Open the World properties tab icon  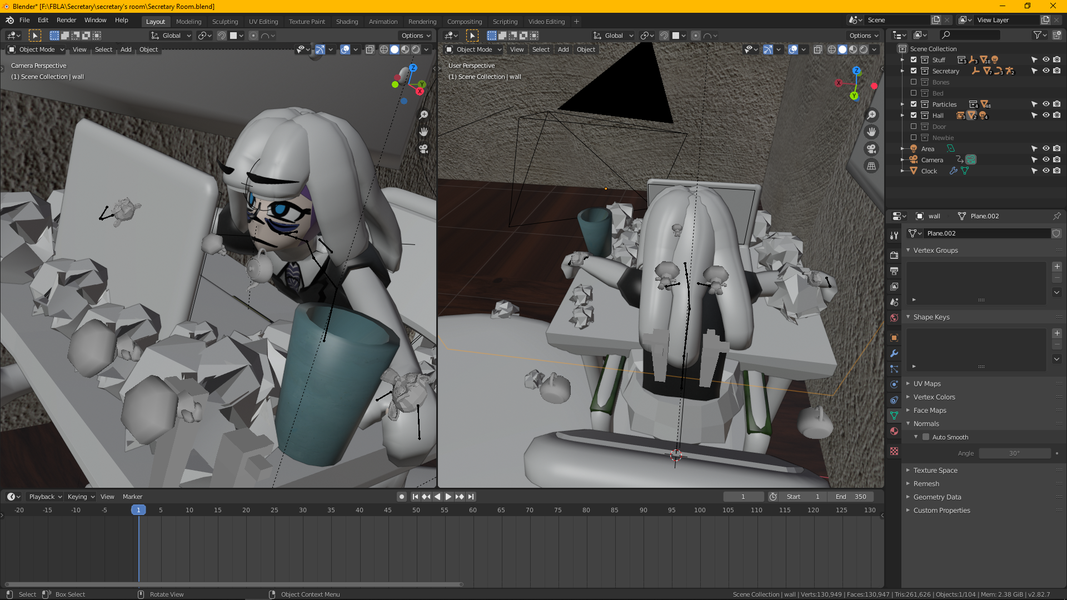(x=894, y=318)
